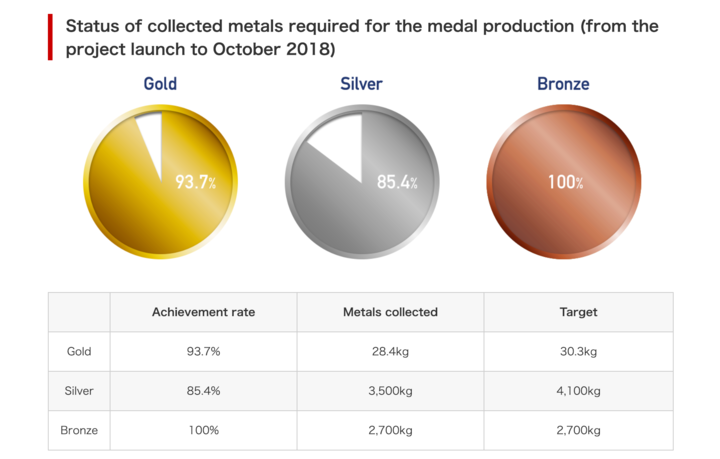Select the Silver row label in table
The width and height of the screenshot is (720, 459).
point(79,391)
